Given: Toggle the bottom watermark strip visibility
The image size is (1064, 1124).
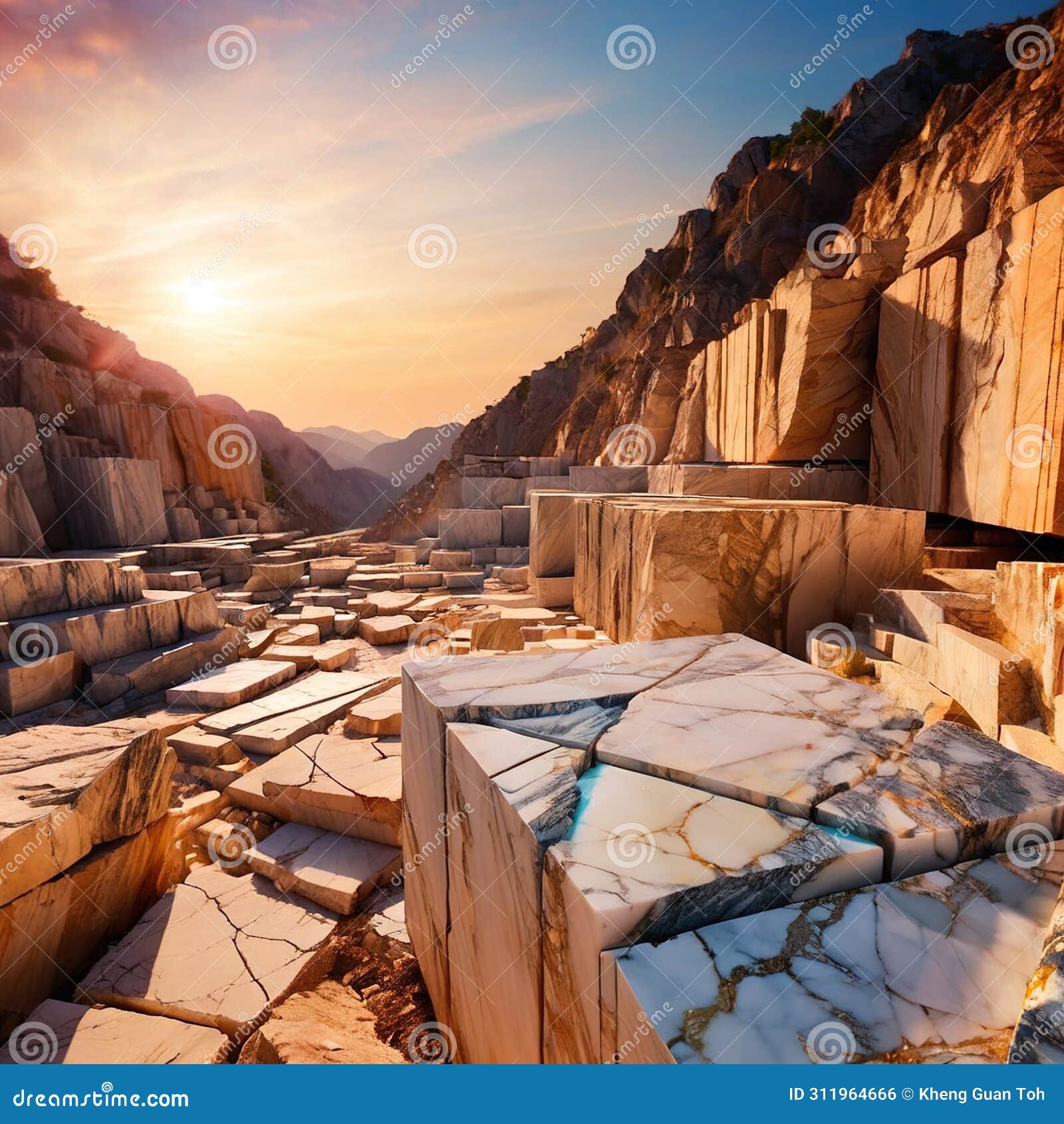Looking at the screenshot, I should point(532,1099).
